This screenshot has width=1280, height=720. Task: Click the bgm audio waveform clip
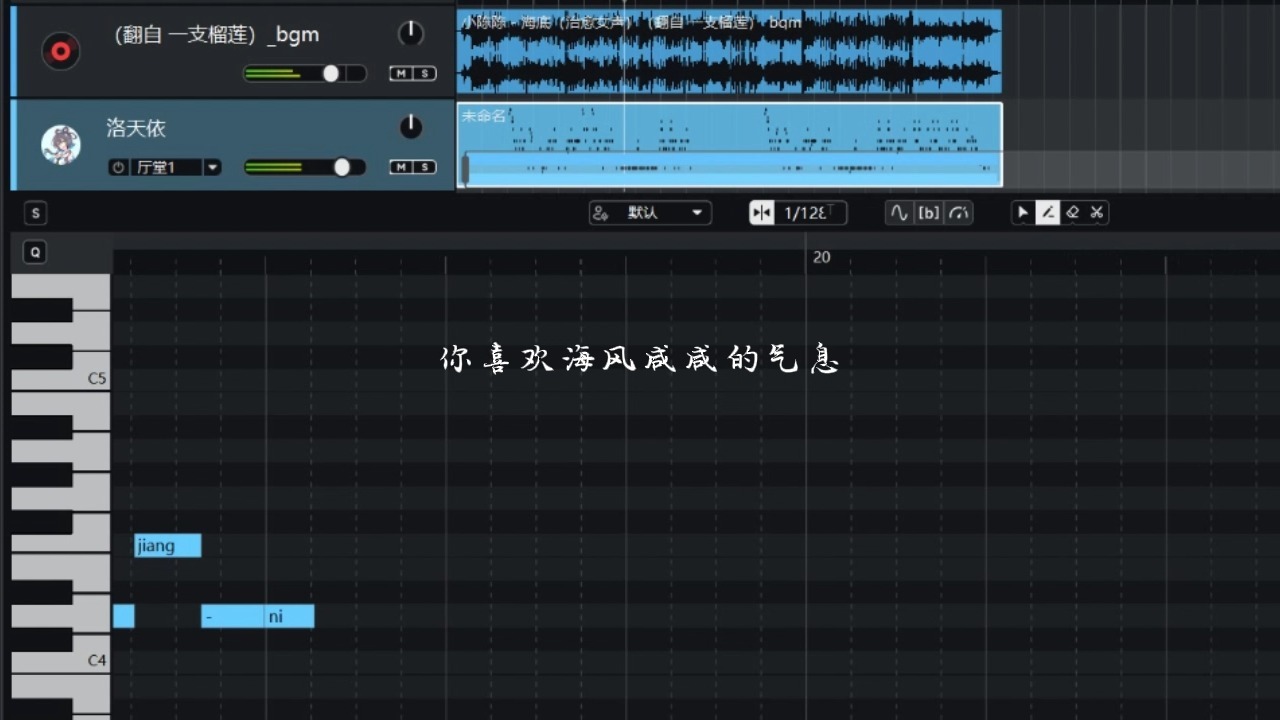click(x=729, y=51)
